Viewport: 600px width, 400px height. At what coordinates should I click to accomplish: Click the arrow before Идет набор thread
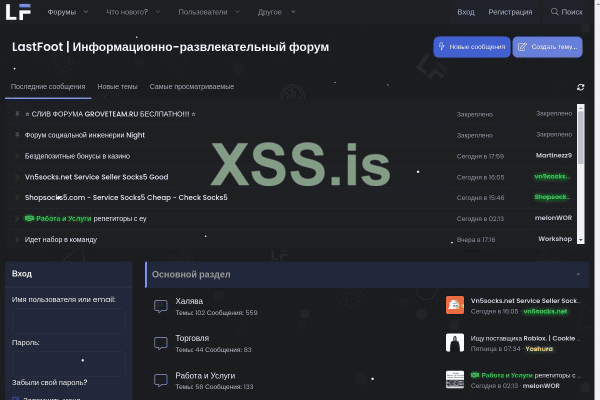click(17, 240)
